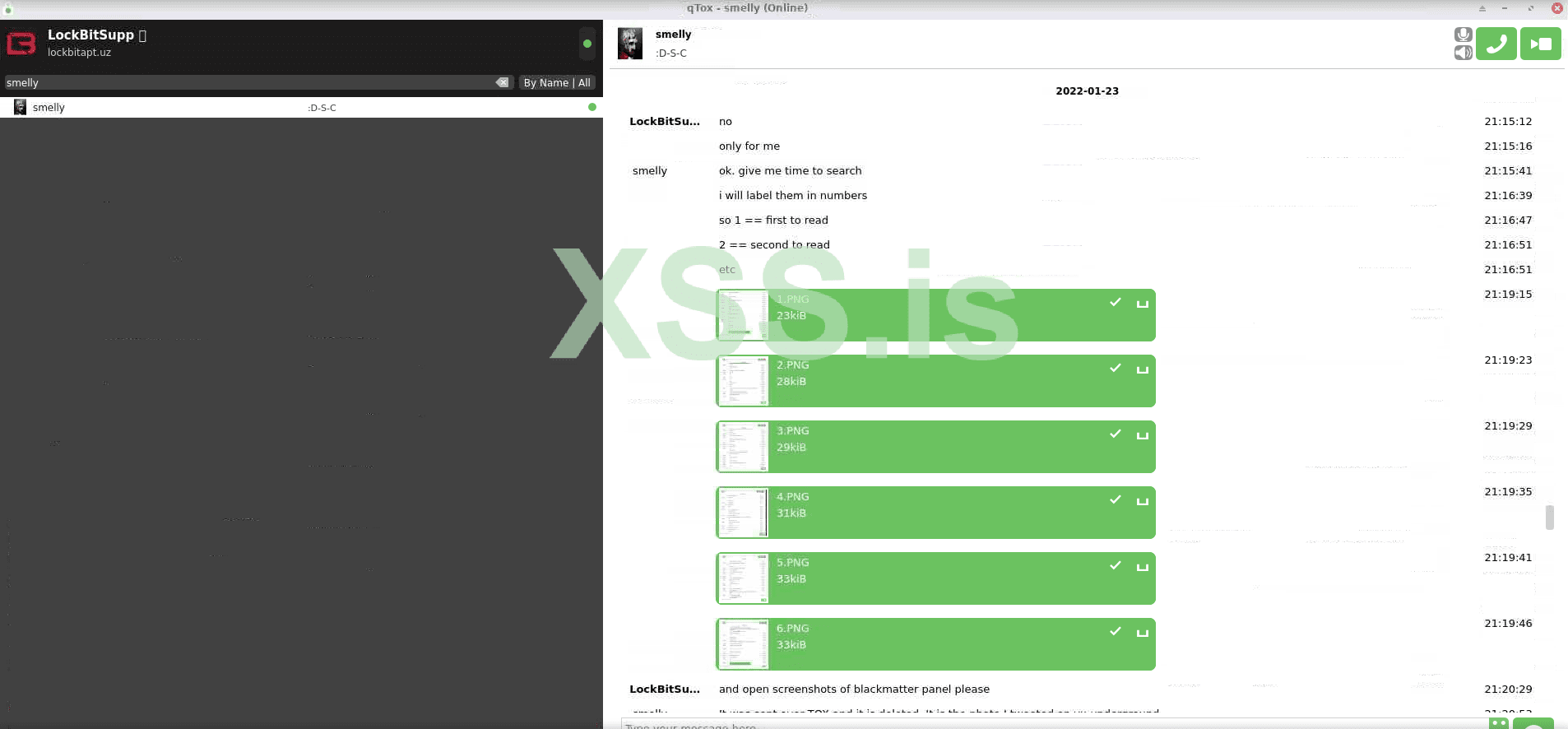1568x729 pixels.
Task: Click the 2022-01-23 date separator
Action: (1087, 91)
